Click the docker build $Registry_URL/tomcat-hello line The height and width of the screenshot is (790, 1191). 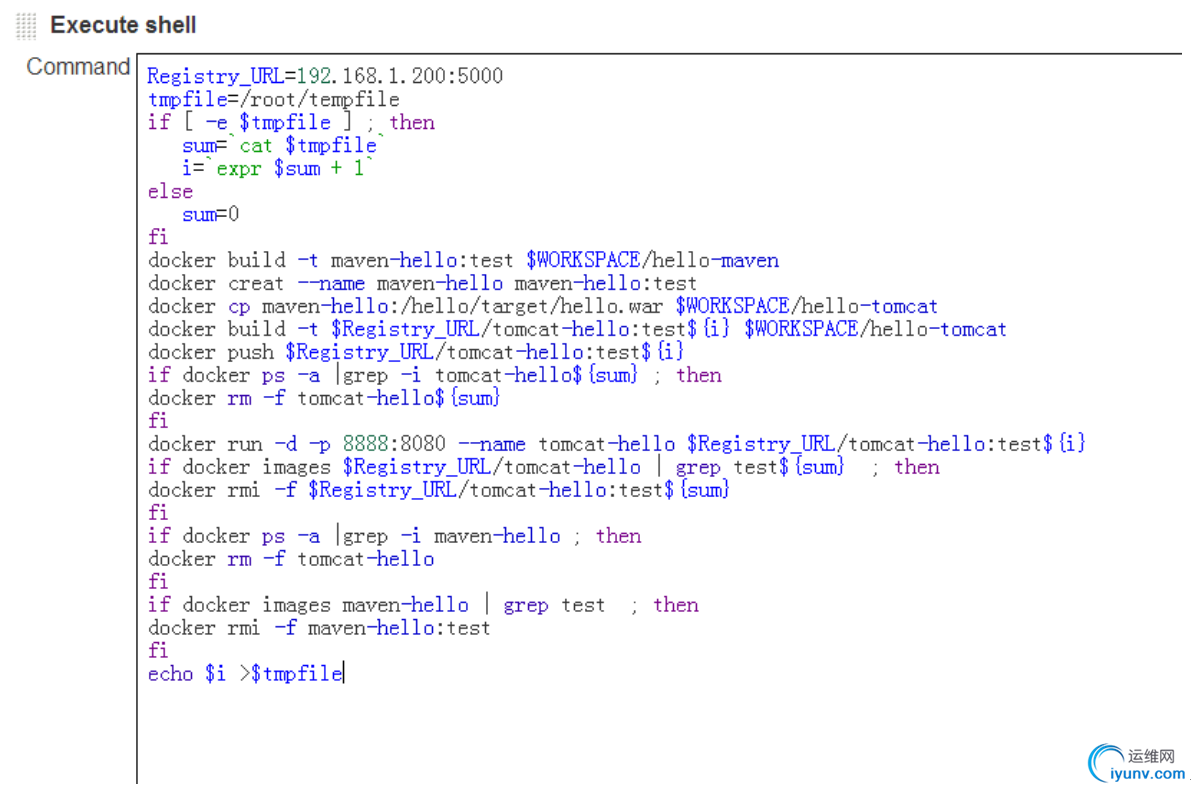click(x=577, y=329)
